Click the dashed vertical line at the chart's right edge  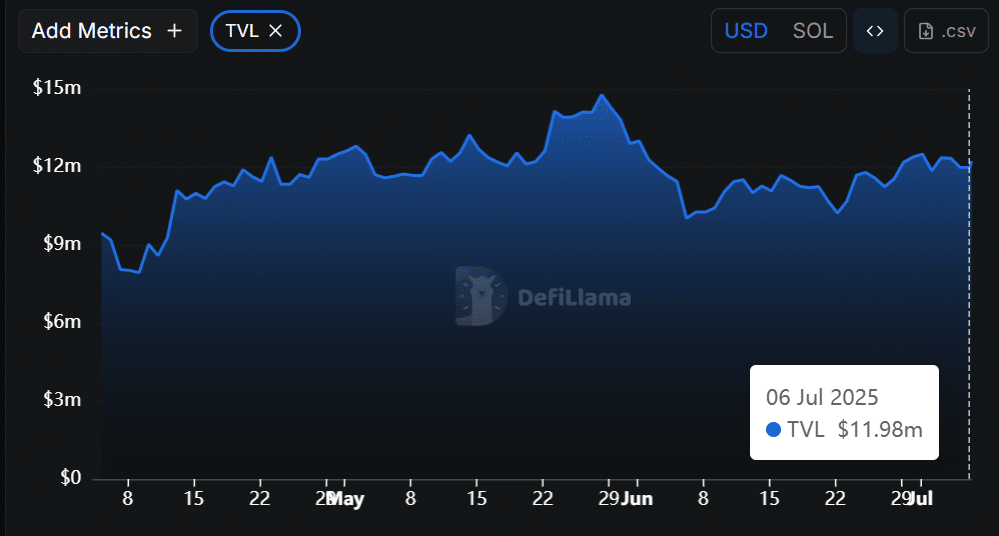(x=969, y=300)
